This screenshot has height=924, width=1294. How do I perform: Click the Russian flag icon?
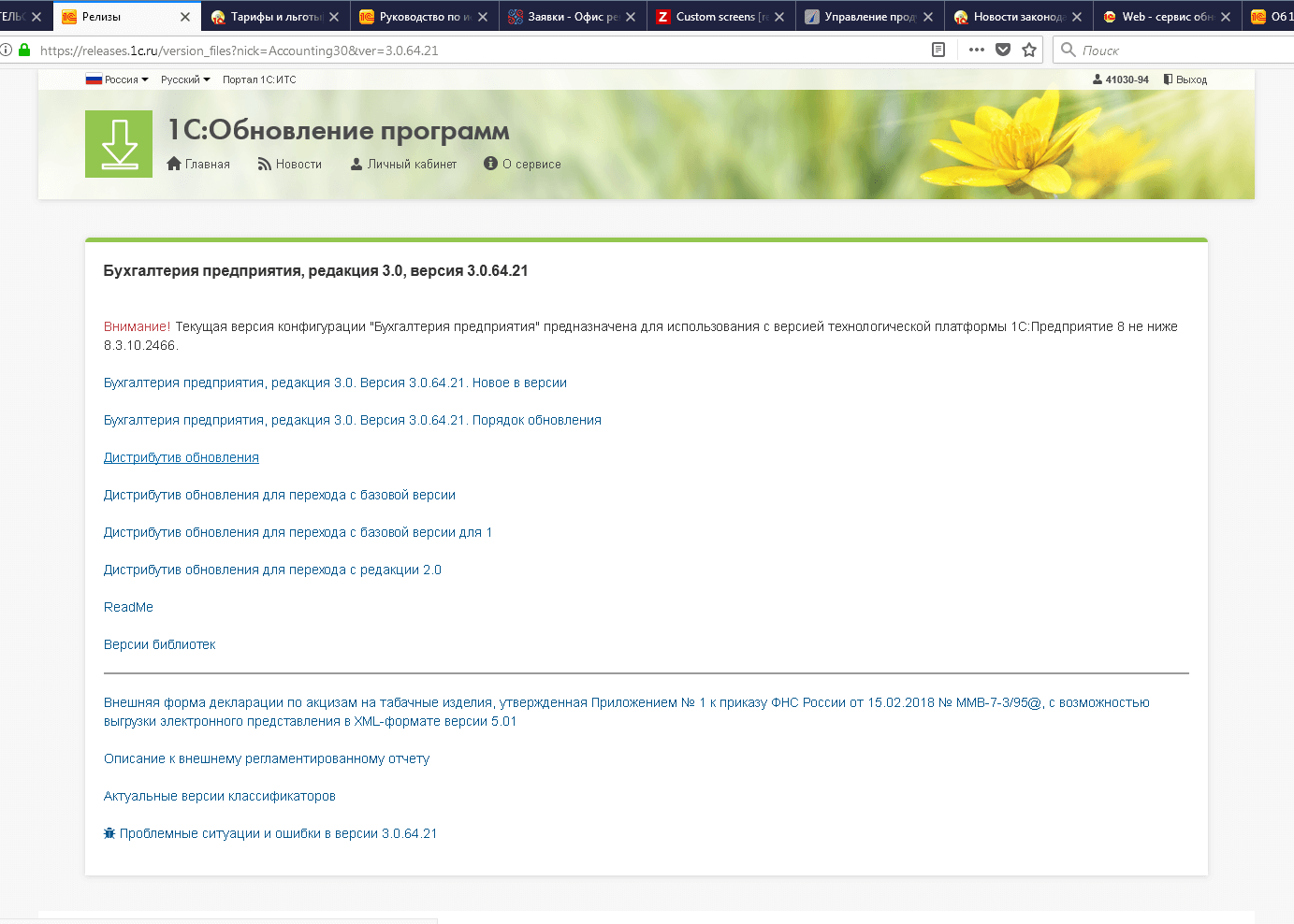coord(94,79)
